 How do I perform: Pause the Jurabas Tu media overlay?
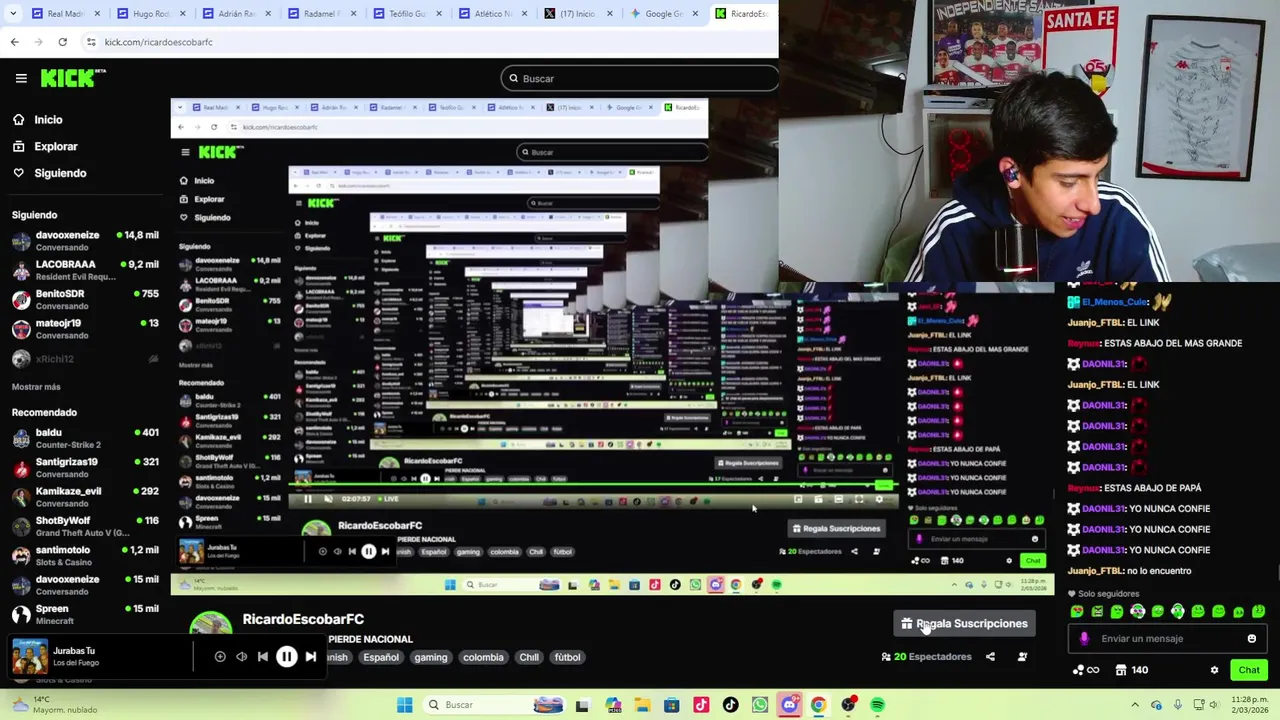click(286, 657)
